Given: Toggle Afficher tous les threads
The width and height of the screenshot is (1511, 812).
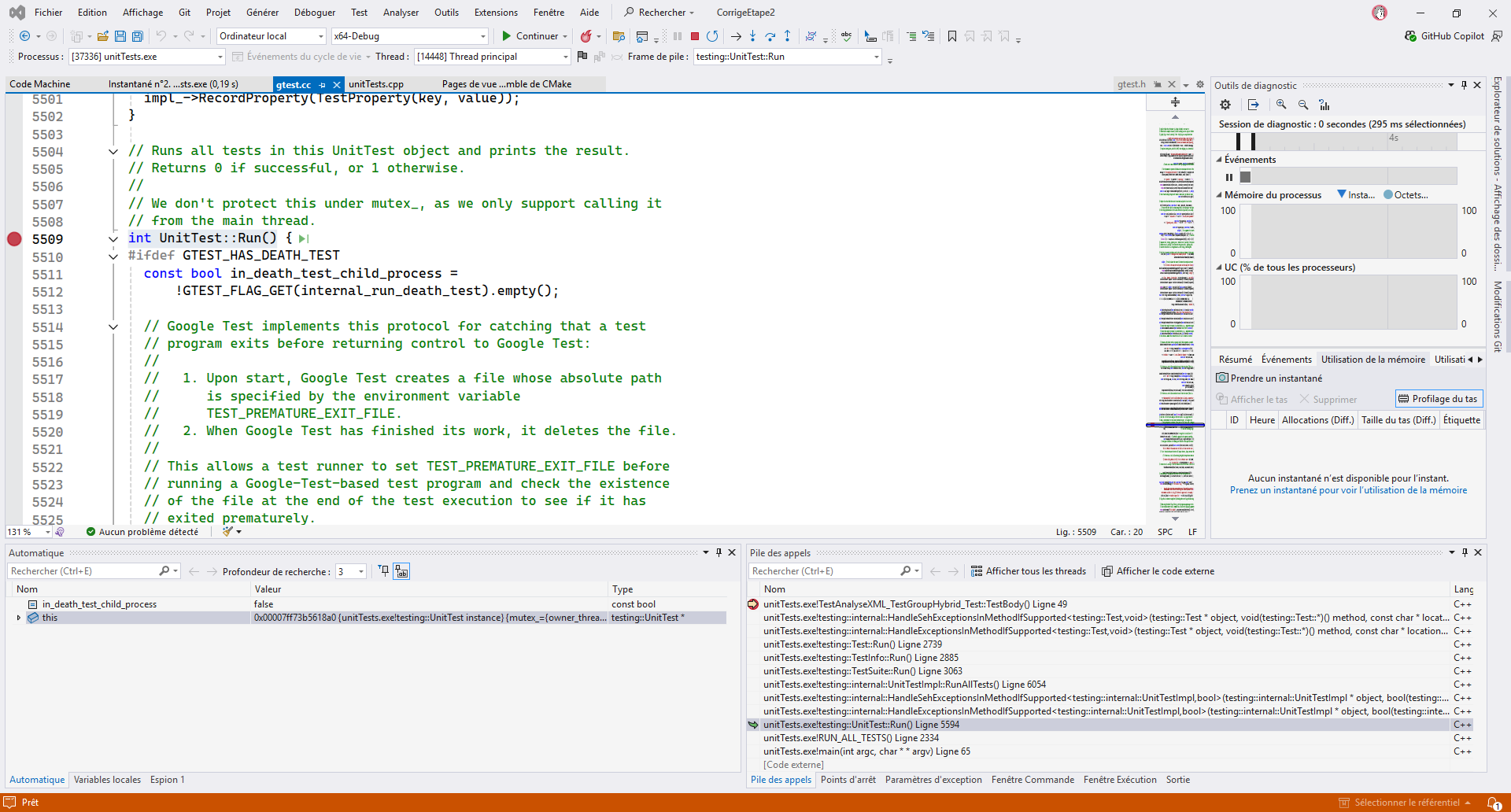Looking at the screenshot, I should [1028, 571].
